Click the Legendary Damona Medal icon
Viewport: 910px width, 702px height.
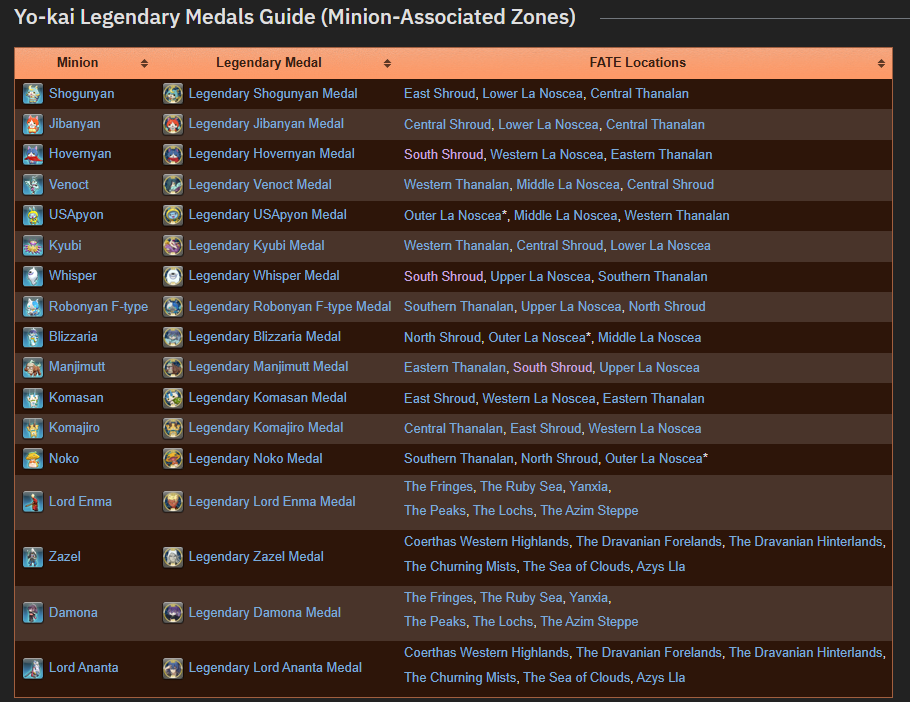point(173,612)
